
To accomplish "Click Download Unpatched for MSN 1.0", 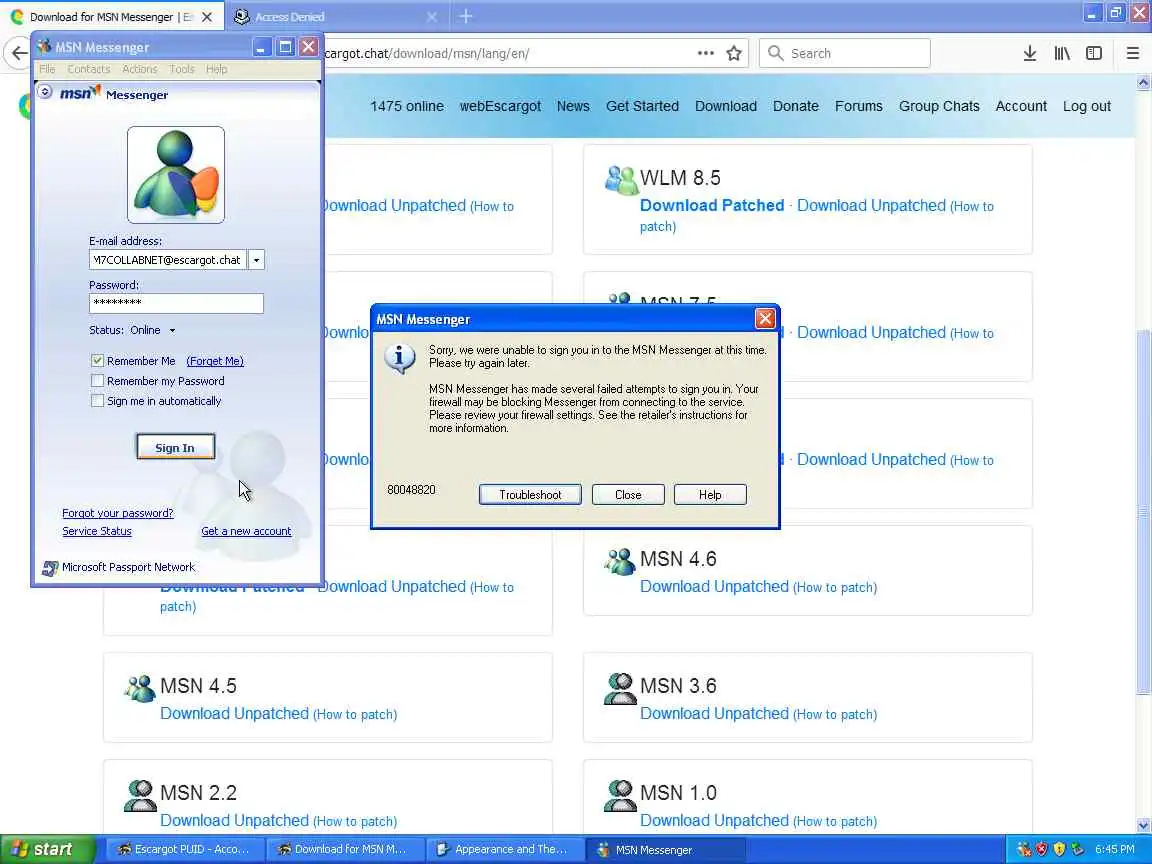I will pyautogui.click(x=714, y=820).
